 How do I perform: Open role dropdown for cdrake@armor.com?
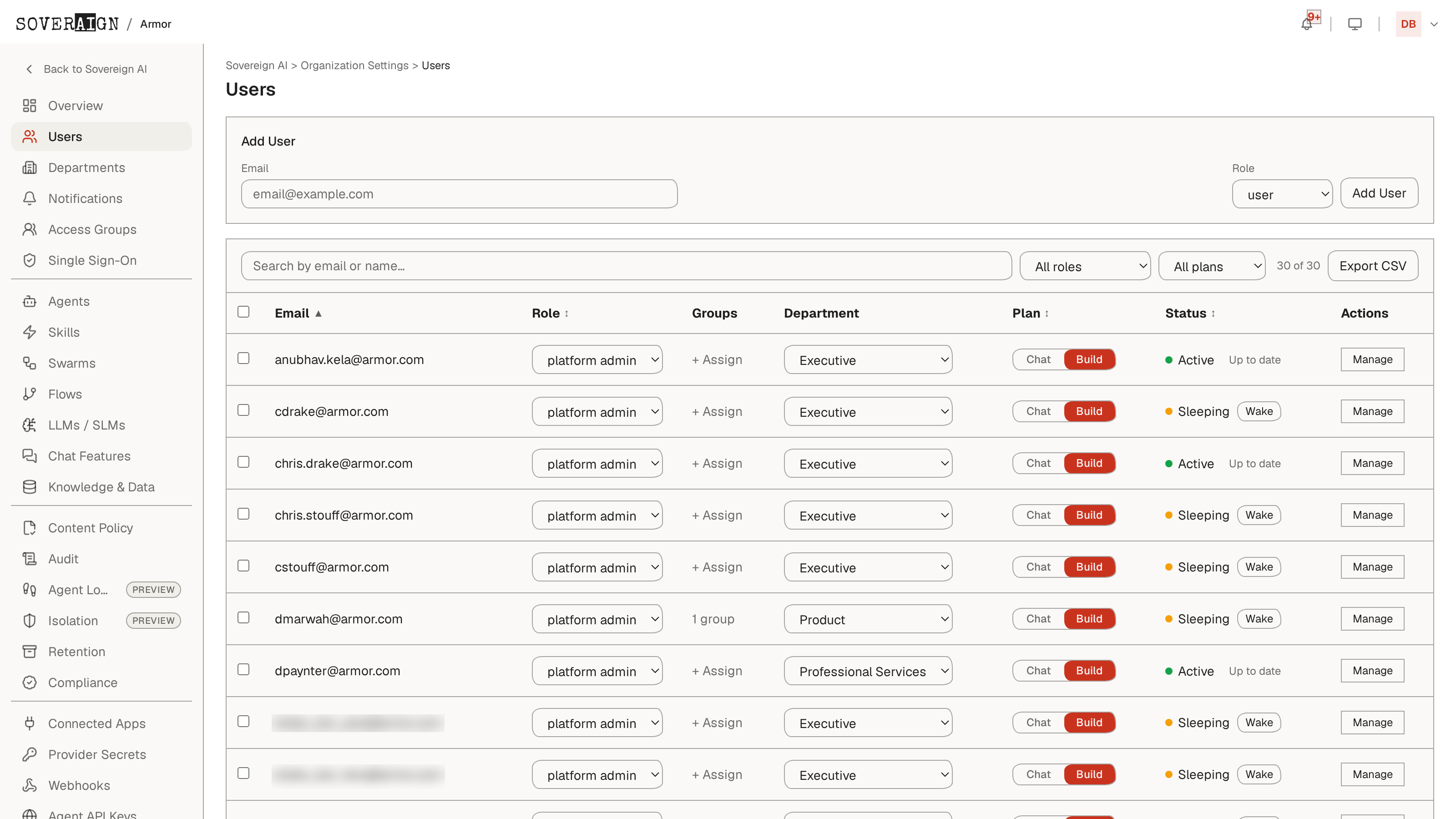click(x=597, y=411)
